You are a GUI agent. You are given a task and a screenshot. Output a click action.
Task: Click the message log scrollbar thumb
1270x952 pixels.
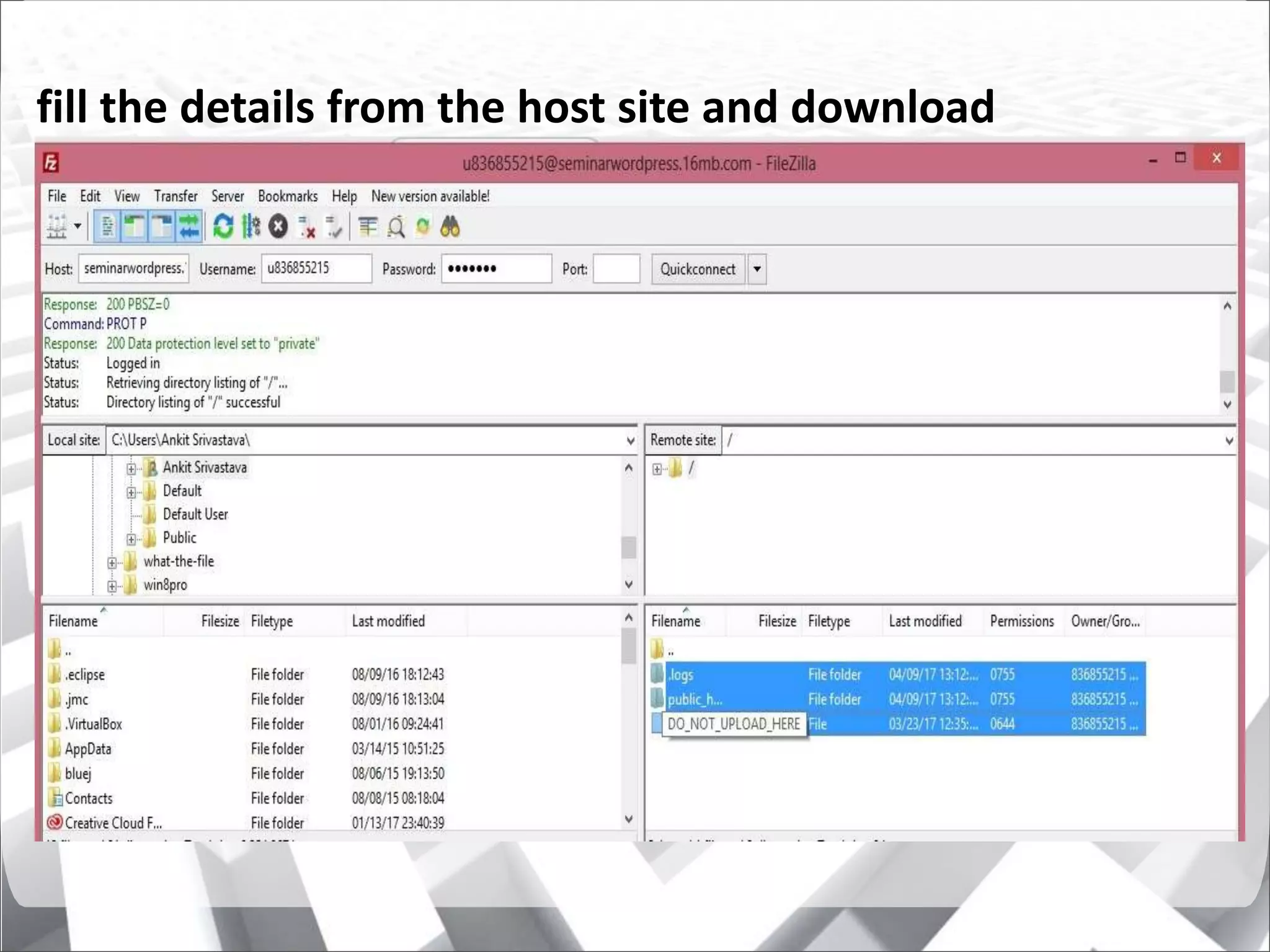(x=1227, y=382)
